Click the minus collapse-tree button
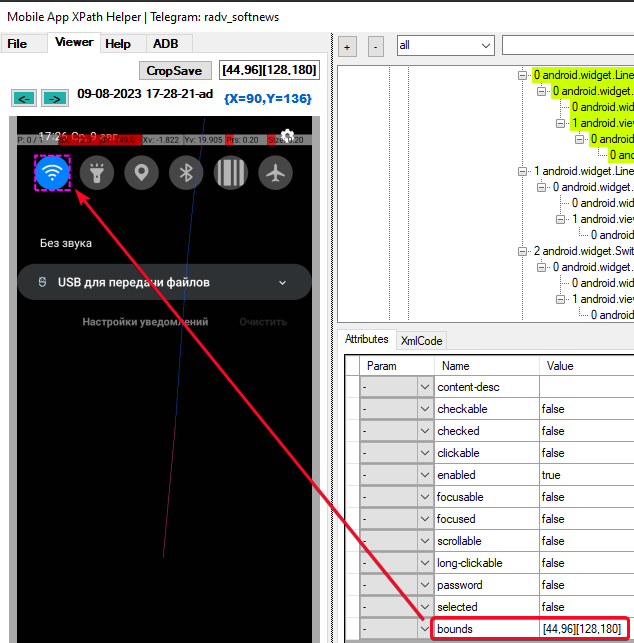The height and width of the screenshot is (643, 634). point(376,47)
